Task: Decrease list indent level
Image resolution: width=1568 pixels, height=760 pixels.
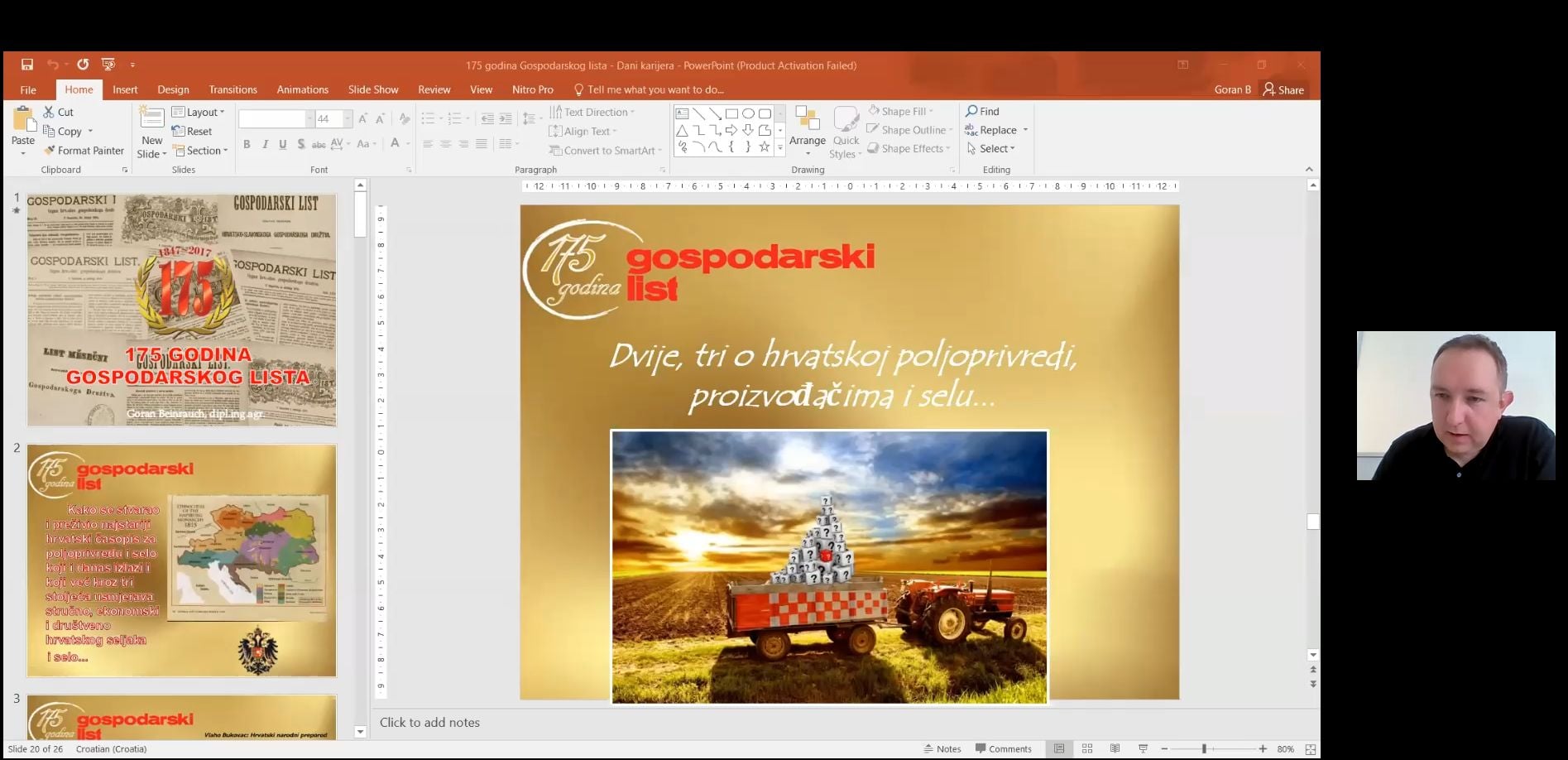Action: pyautogui.click(x=487, y=119)
